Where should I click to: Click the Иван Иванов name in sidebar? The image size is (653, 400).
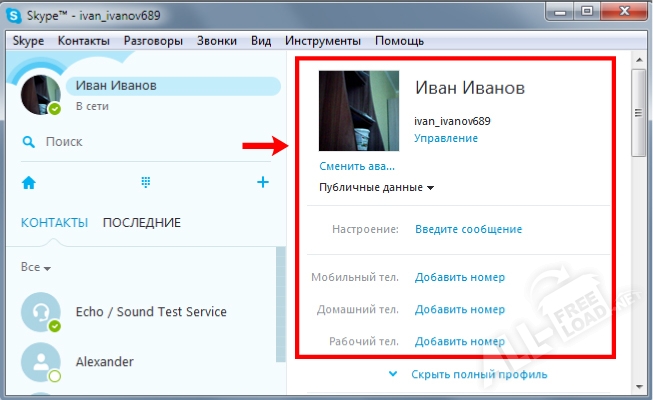(116, 86)
